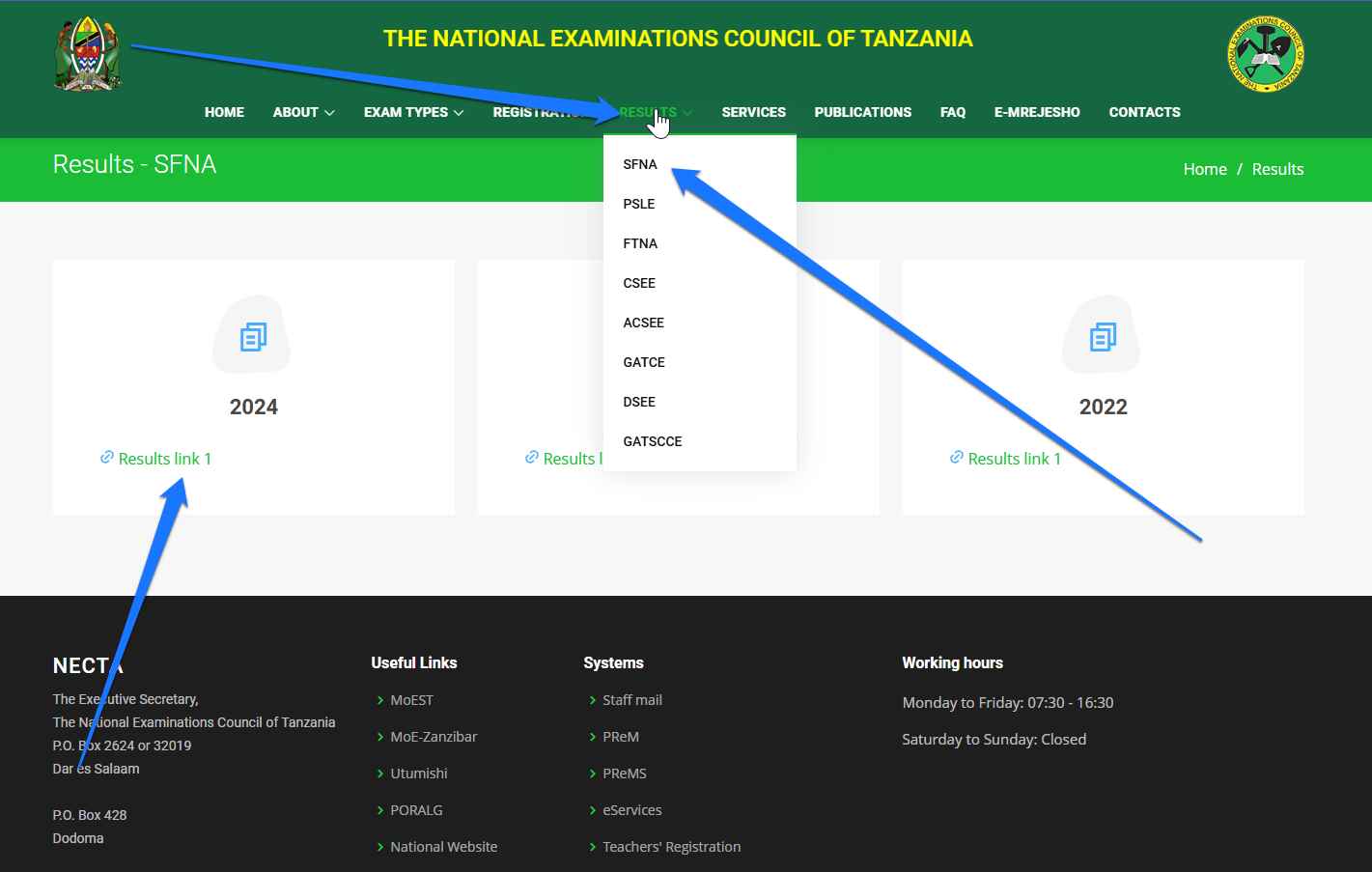Open the MoE-Zanzibar link

pos(434,737)
